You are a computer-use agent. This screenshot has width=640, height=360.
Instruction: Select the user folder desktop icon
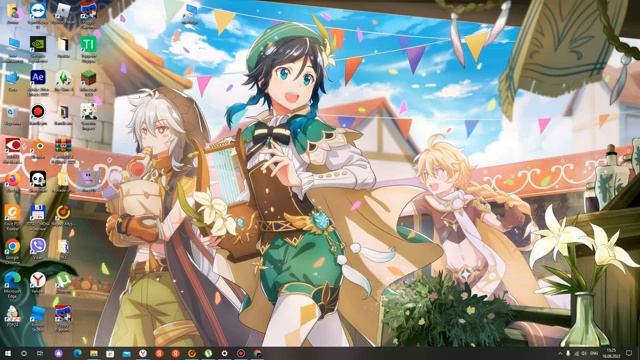[13, 11]
